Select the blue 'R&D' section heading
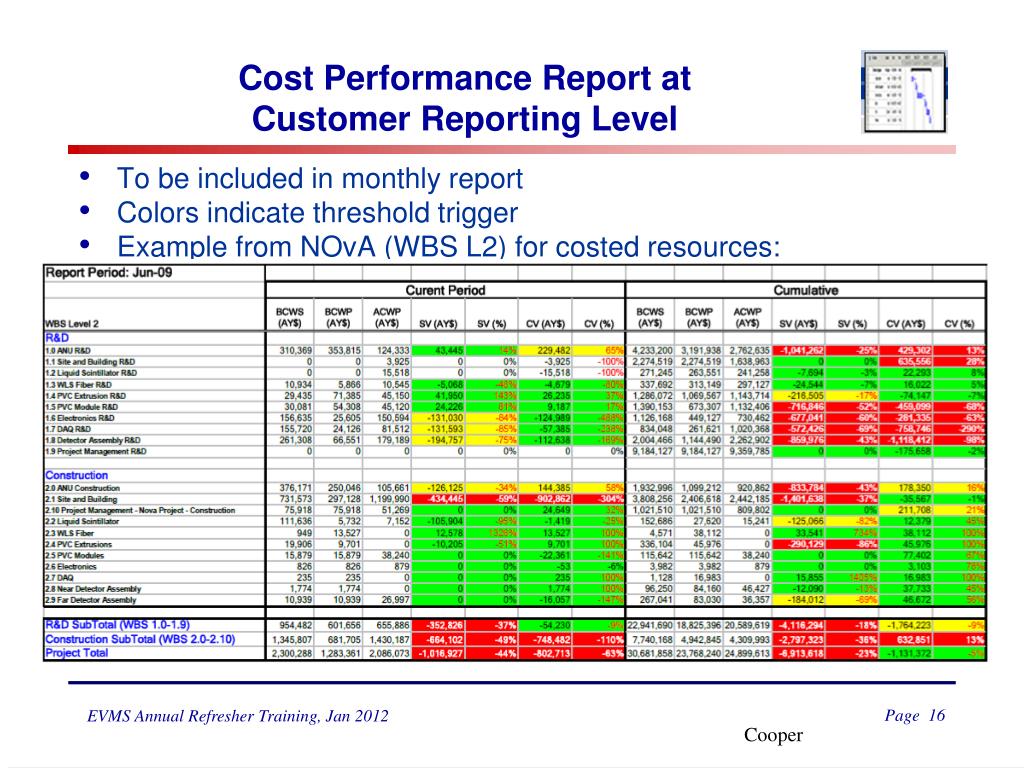 pyautogui.click(x=57, y=338)
